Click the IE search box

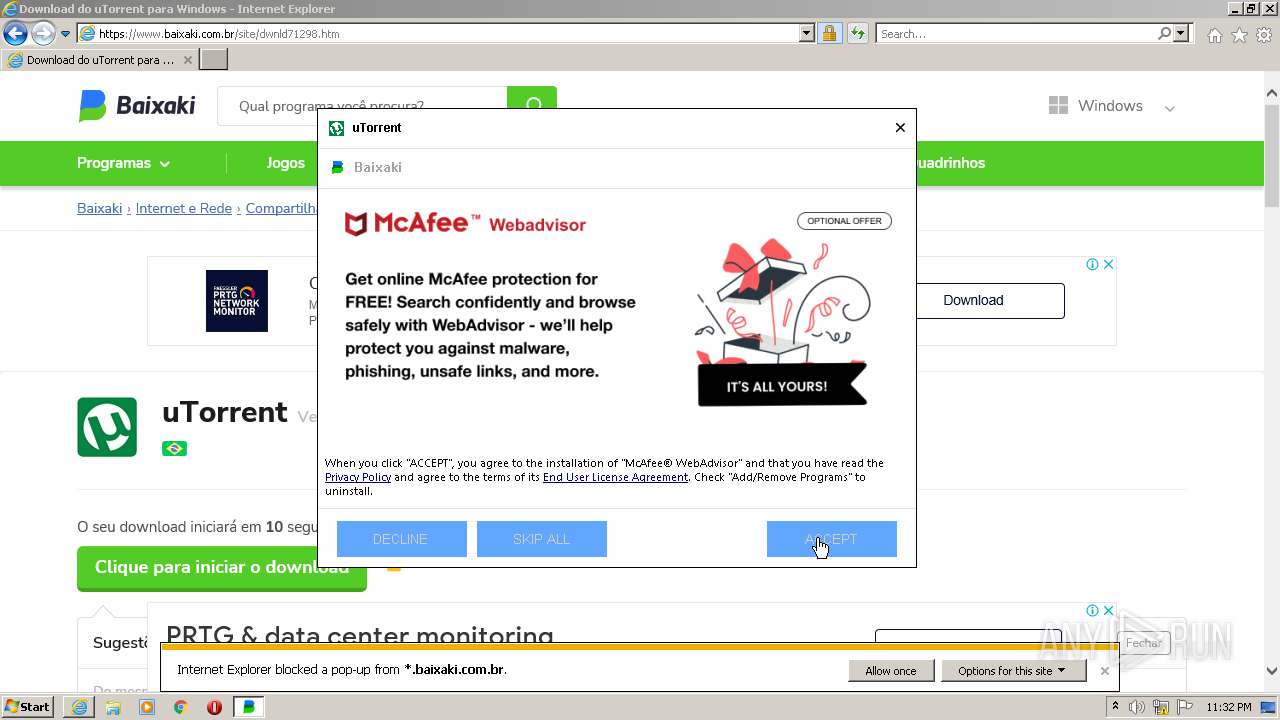[x=1016, y=34]
